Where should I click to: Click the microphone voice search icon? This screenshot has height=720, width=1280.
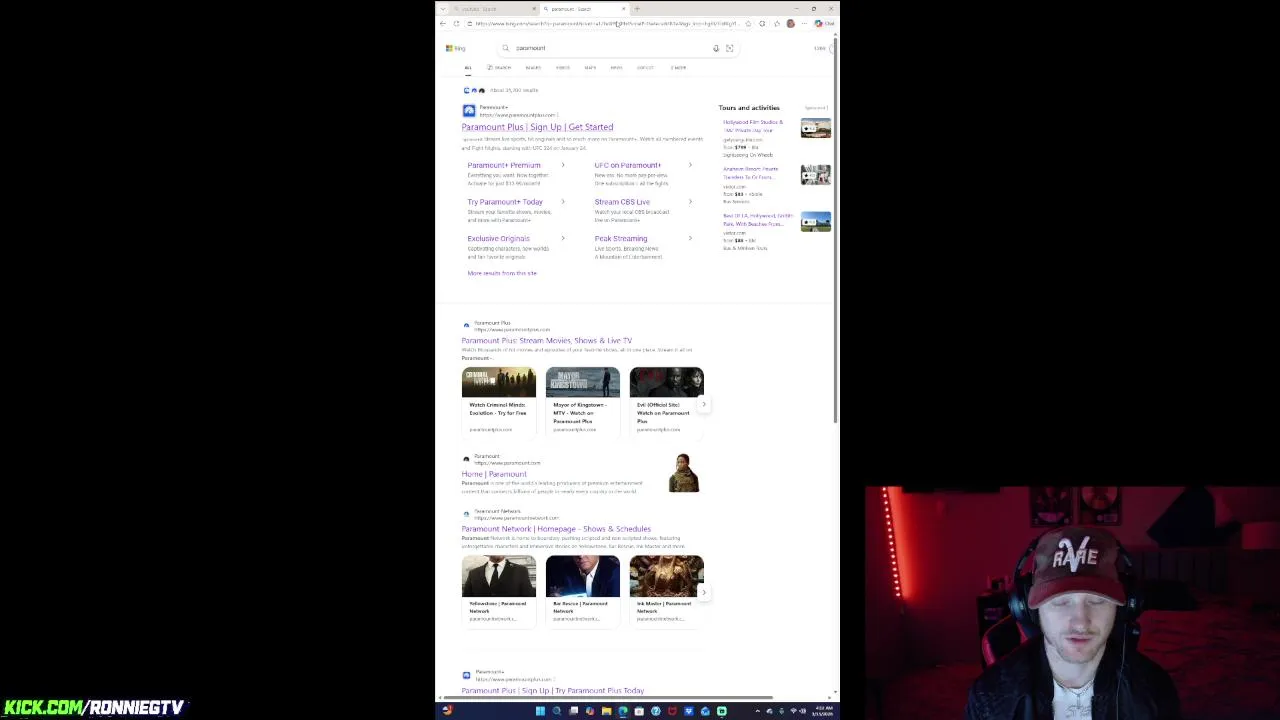(x=716, y=48)
